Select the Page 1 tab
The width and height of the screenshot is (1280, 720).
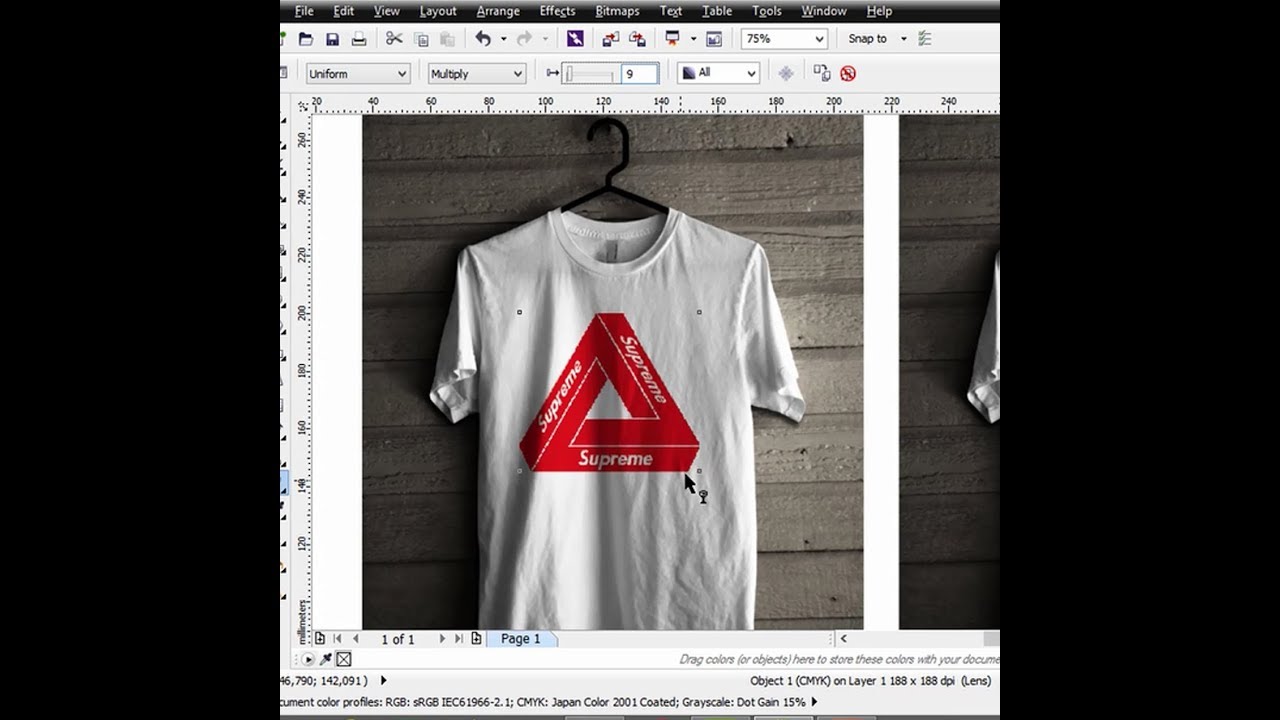click(x=521, y=638)
